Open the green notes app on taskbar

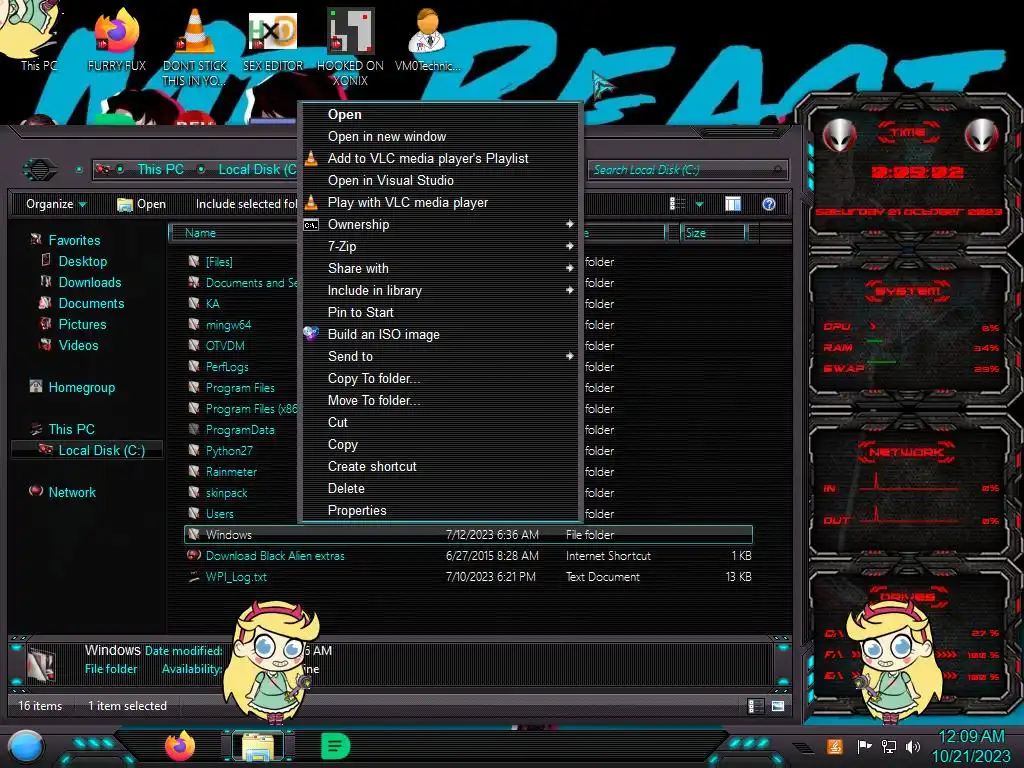(335, 746)
